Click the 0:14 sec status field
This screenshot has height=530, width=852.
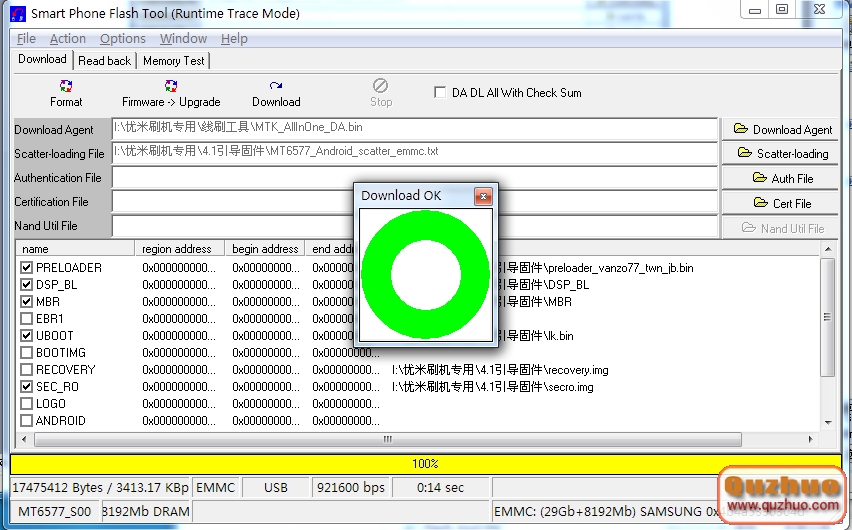(x=440, y=488)
